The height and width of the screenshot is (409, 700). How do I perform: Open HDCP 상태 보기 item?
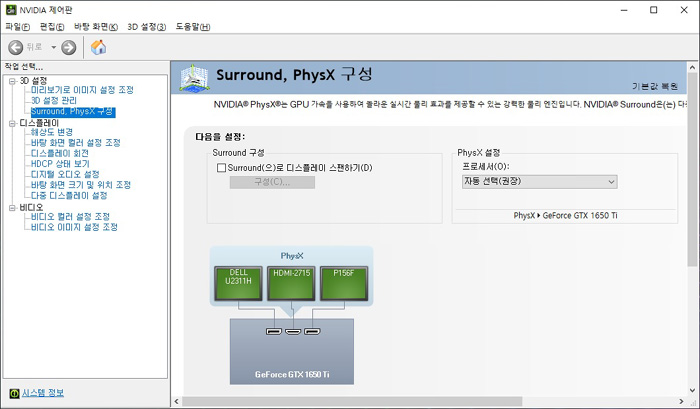pyautogui.click(x=60, y=164)
